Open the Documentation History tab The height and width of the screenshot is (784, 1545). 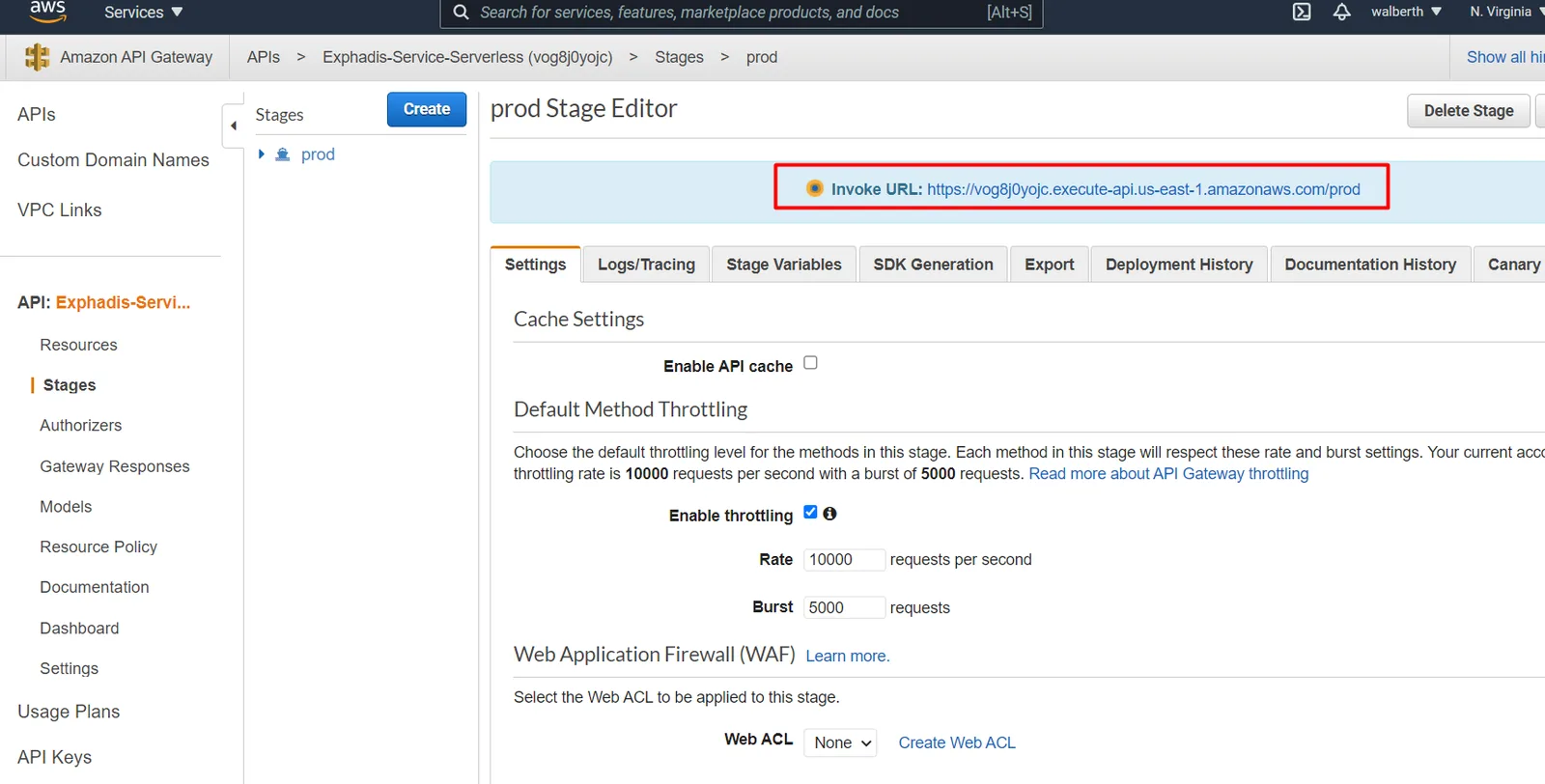tap(1370, 265)
